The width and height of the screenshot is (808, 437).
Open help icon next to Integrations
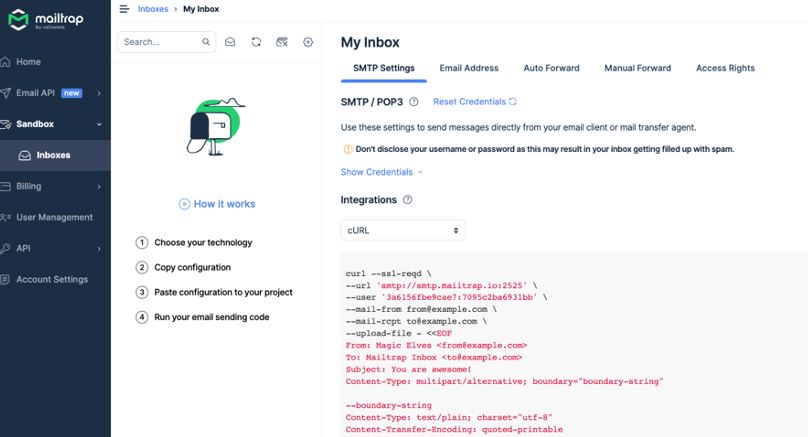(407, 200)
